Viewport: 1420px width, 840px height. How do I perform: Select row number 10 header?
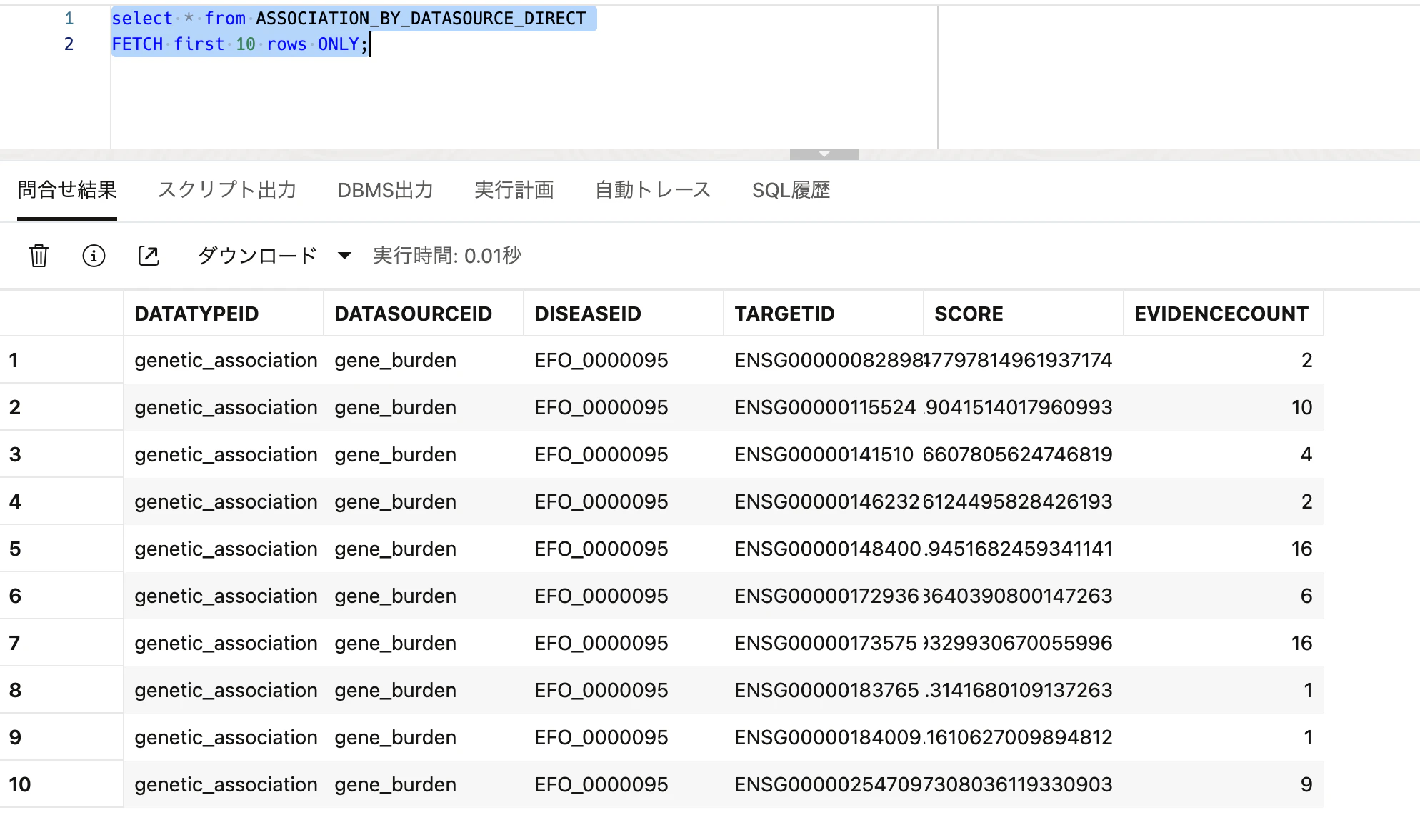click(x=61, y=784)
